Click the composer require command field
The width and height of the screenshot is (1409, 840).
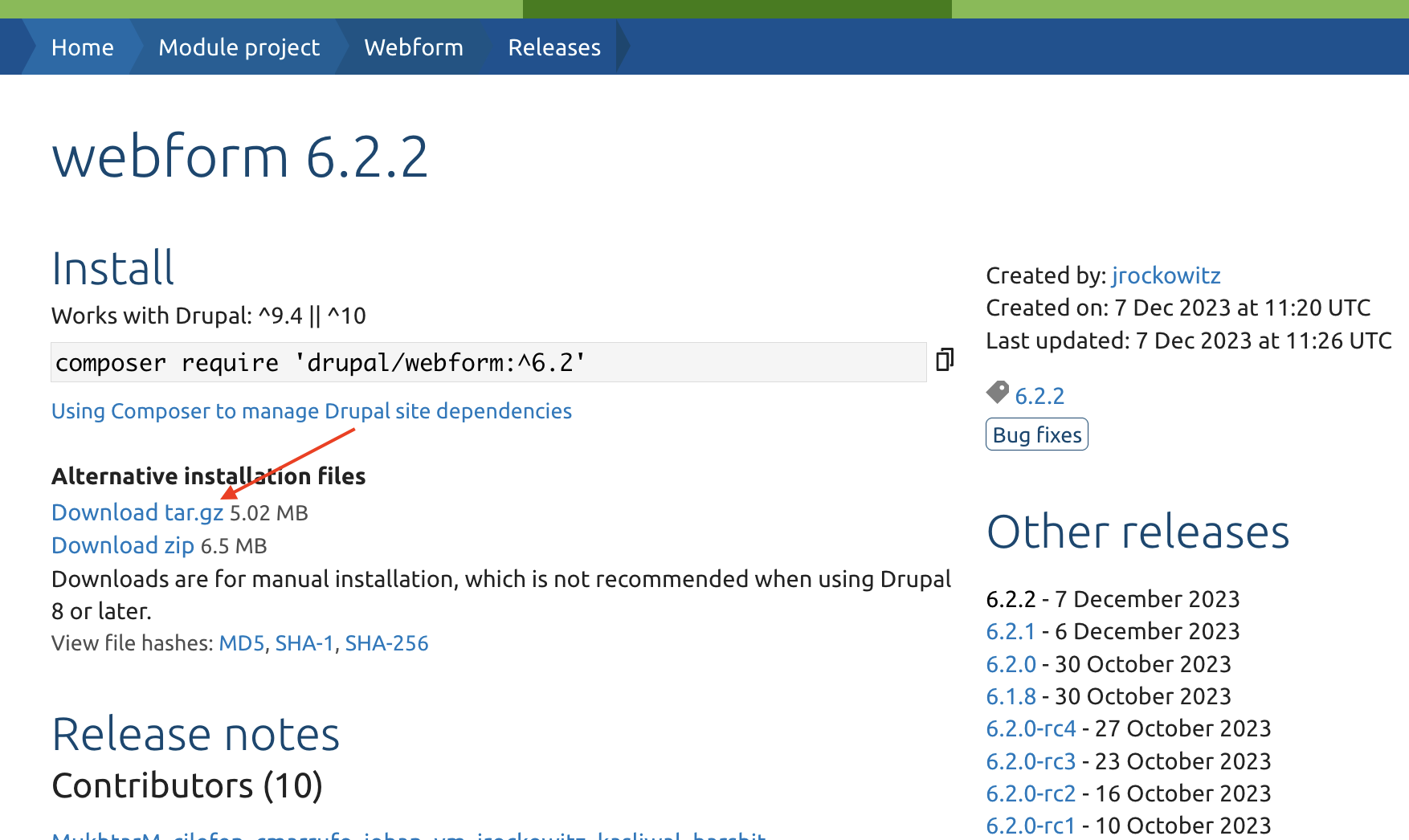pos(488,362)
